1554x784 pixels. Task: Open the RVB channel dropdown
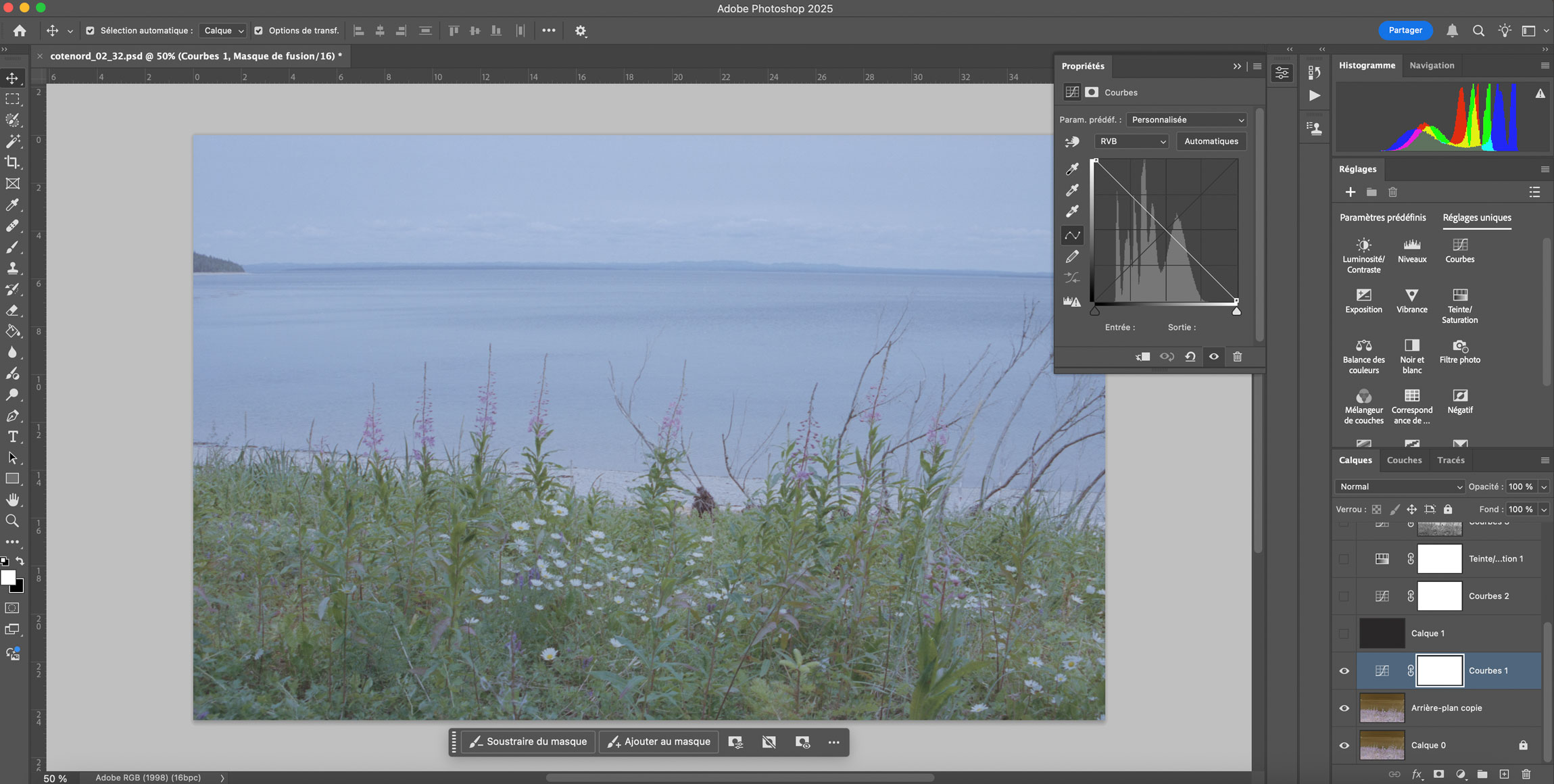(1132, 141)
